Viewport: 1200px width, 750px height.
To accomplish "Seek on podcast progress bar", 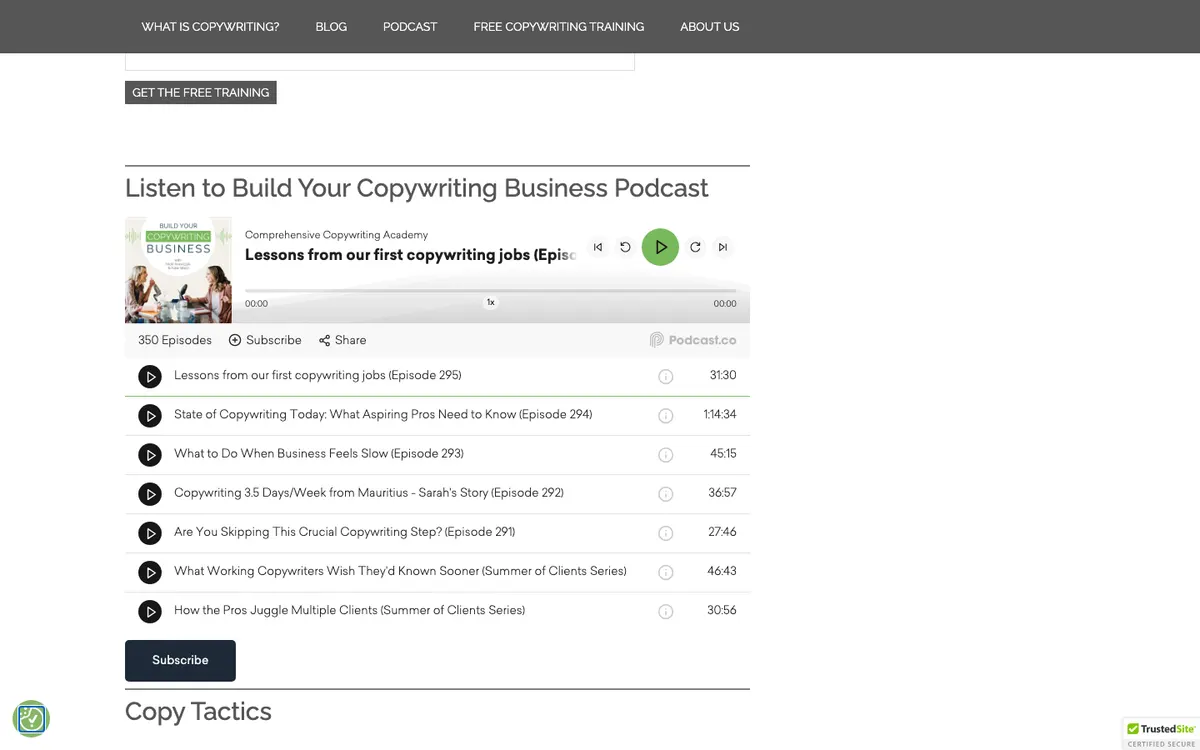I will 490,291.
